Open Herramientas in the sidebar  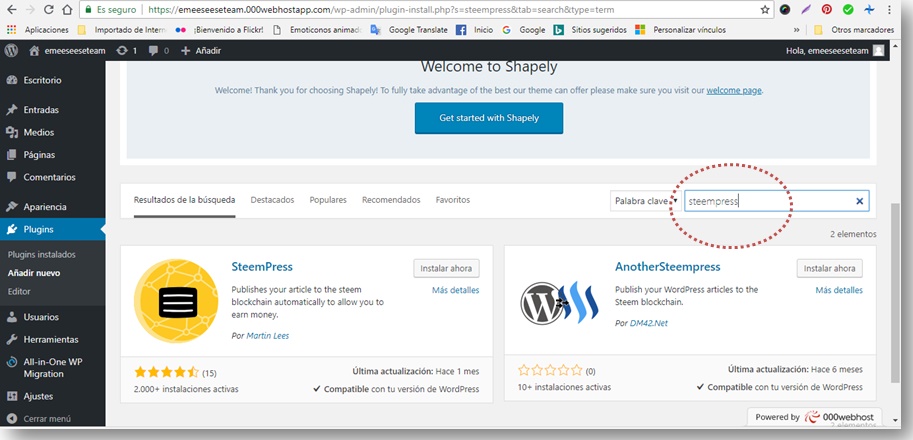pyautogui.click(x=52, y=339)
